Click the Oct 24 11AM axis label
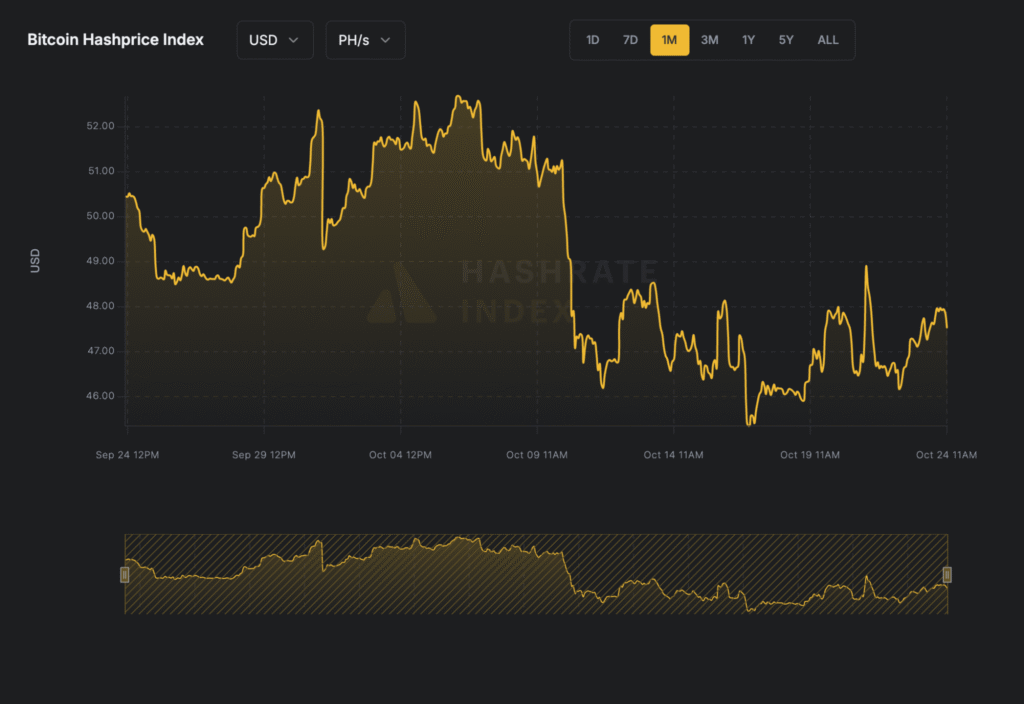Image resolution: width=1024 pixels, height=704 pixels. point(946,455)
